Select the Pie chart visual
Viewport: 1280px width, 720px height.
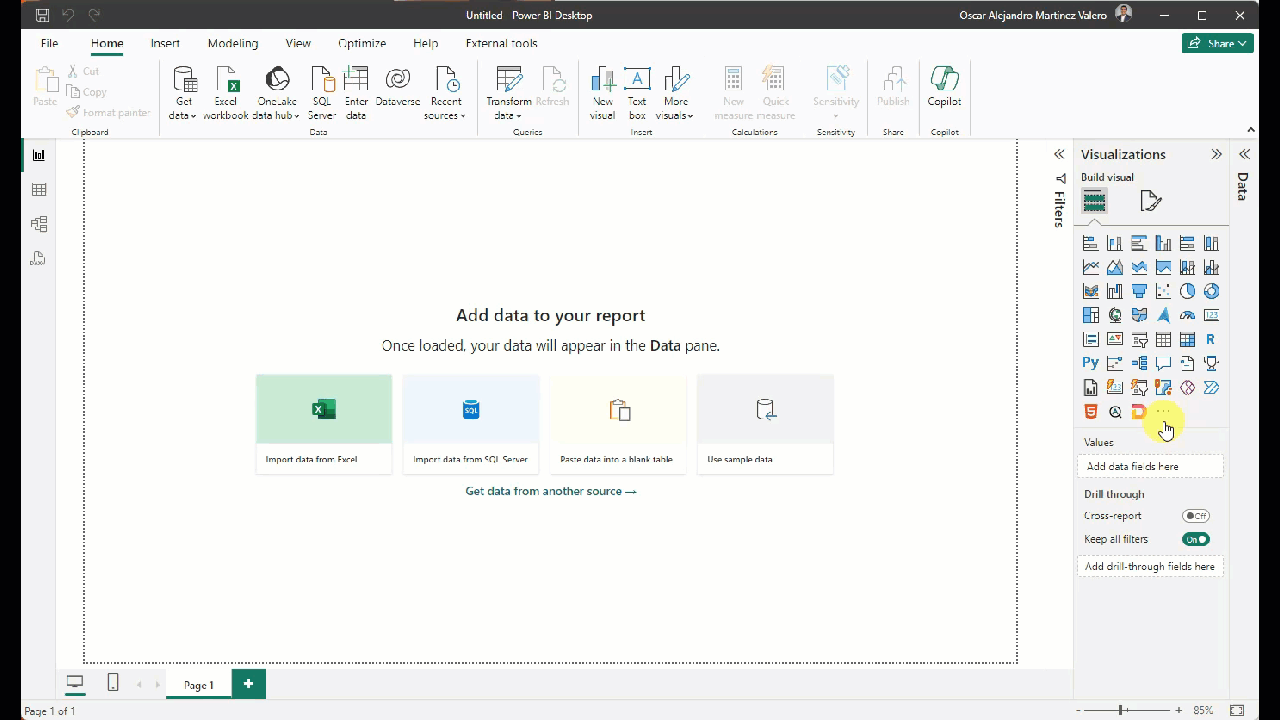[1187, 291]
